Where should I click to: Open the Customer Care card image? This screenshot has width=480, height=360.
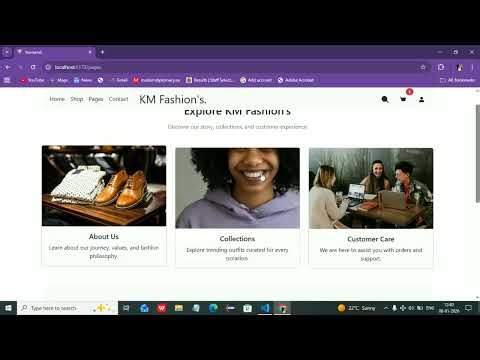click(x=371, y=188)
